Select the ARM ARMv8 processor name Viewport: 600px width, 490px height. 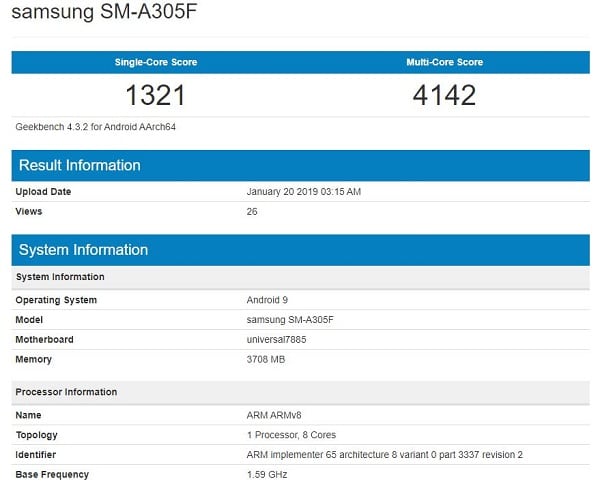[274, 415]
